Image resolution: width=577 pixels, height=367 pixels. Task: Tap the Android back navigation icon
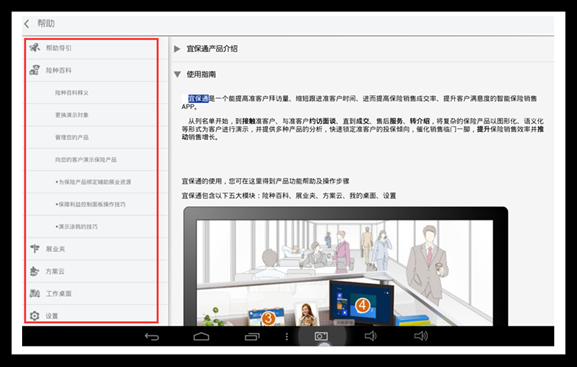(x=152, y=336)
